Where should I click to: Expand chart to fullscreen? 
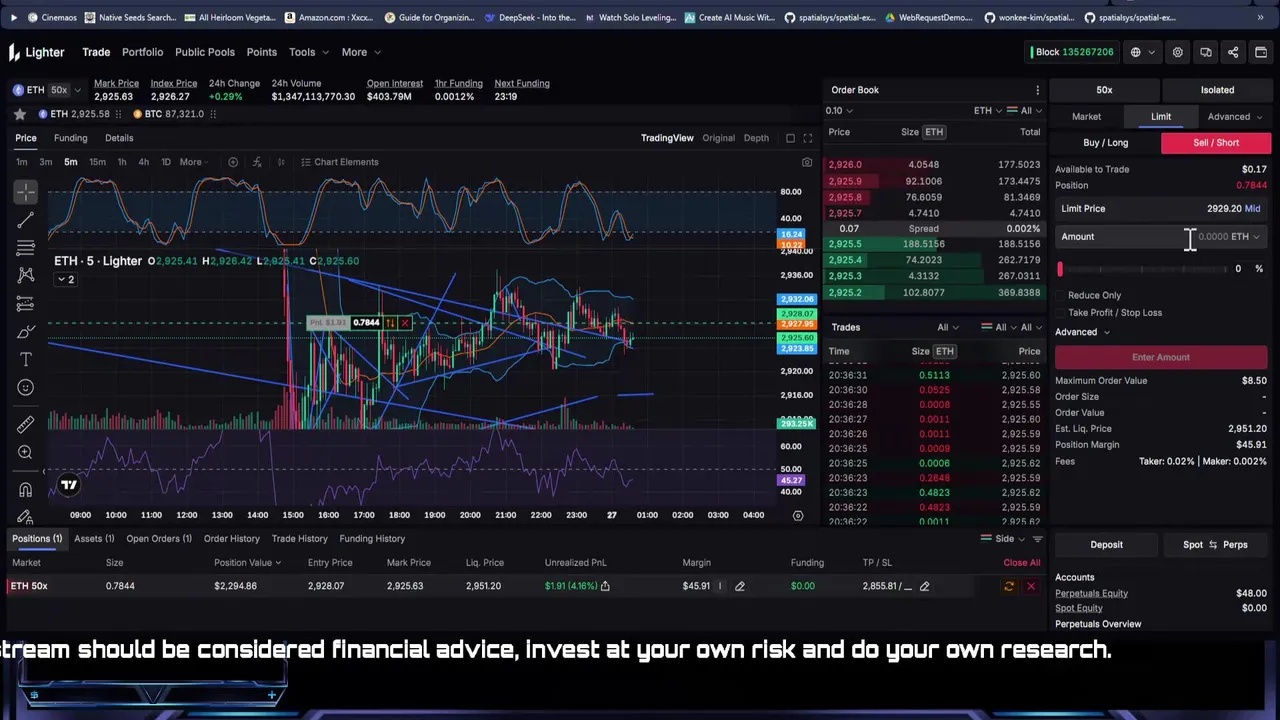click(x=808, y=138)
